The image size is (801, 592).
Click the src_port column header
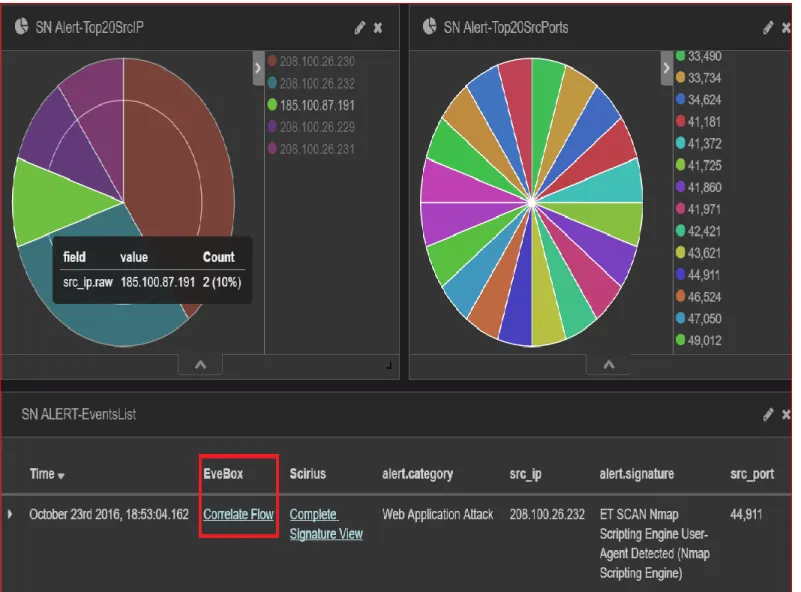point(752,475)
